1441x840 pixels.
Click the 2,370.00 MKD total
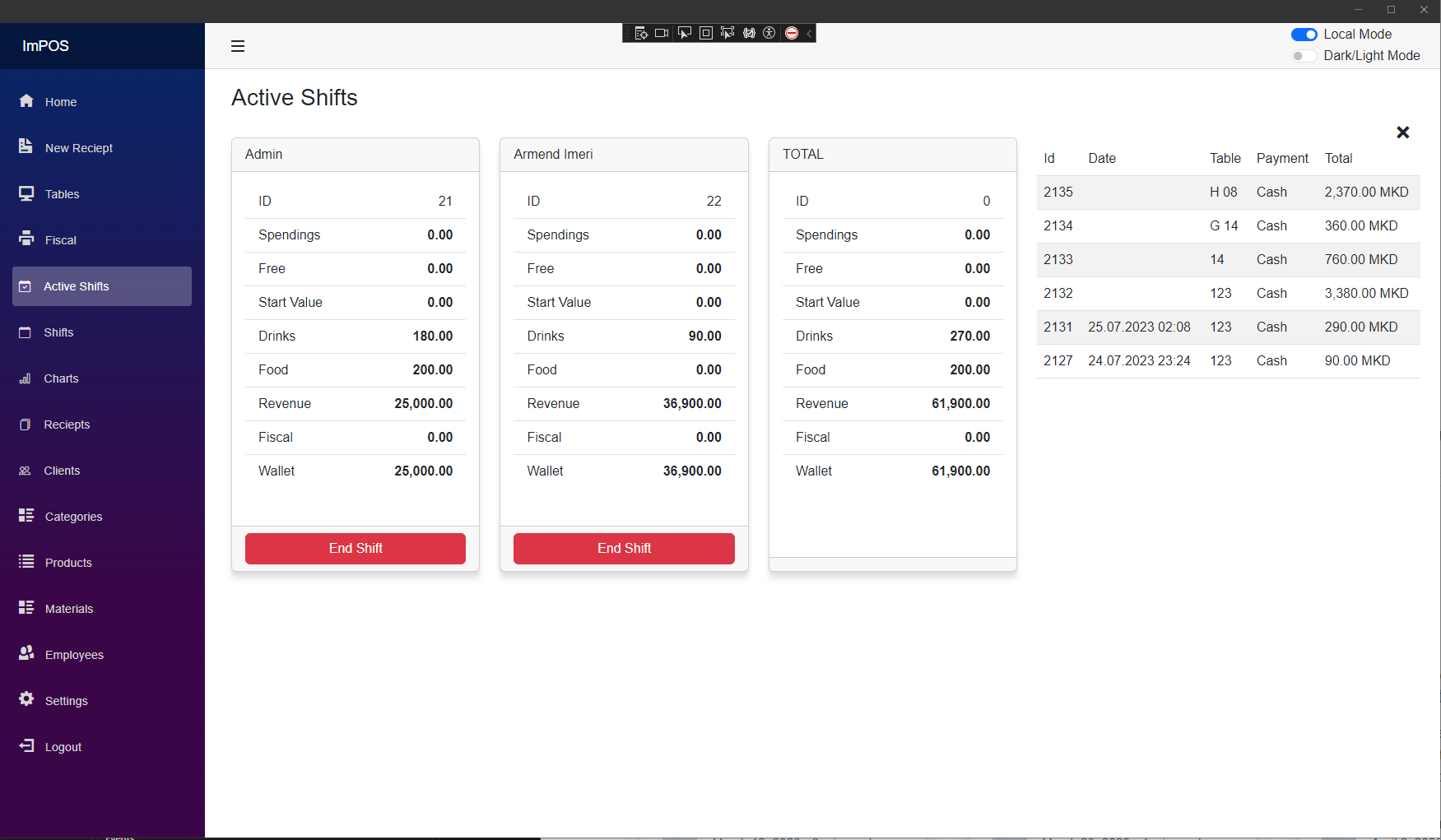[1366, 193]
